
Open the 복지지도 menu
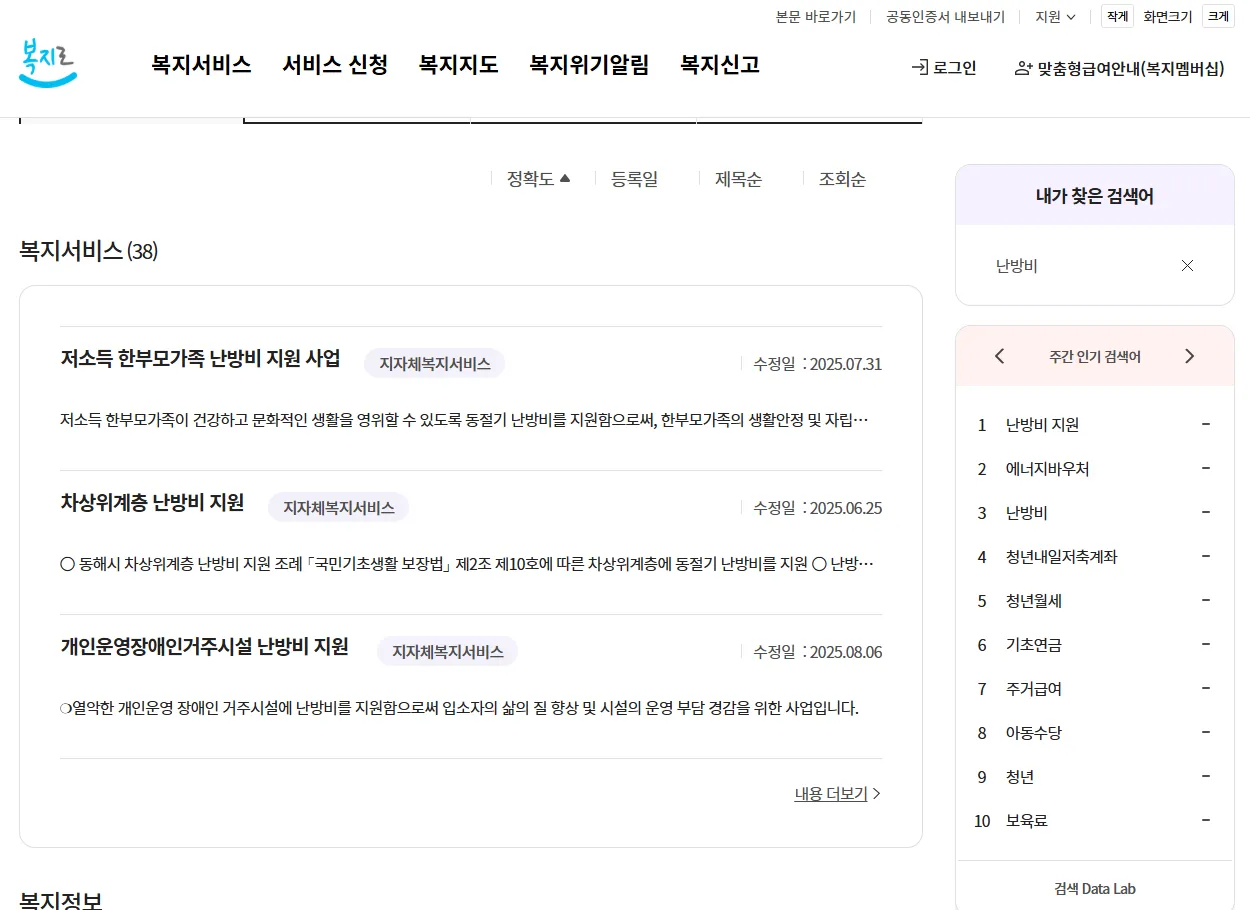[x=458, y=65]
